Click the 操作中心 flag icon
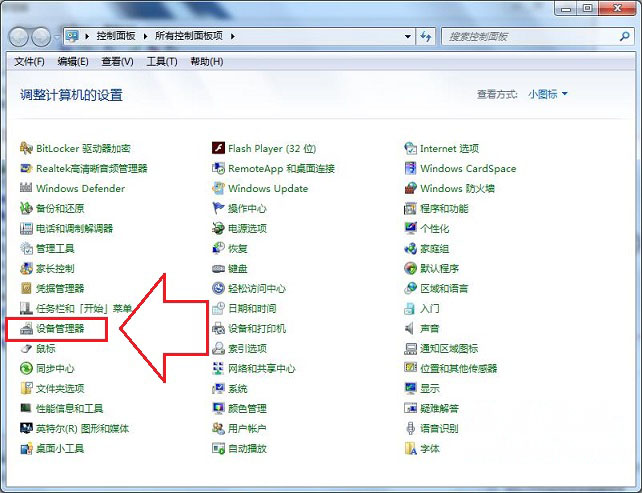The image size is (642, 493). tap(218, 208)
